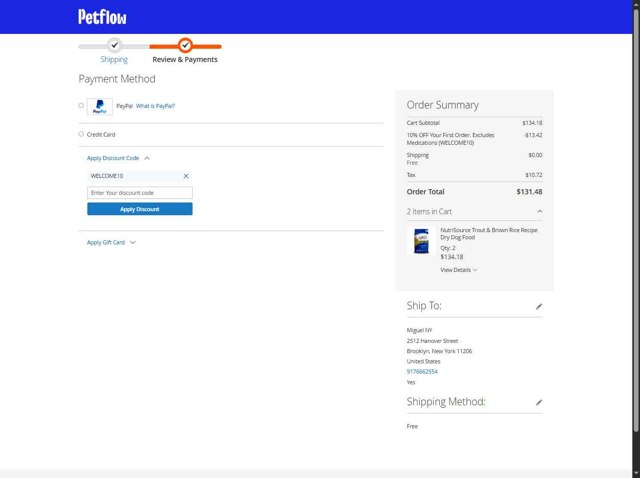The height and width of the screenshot is (478, 640).
Task: Open NutriSource dog food product thumbnail
Action: pos(421,241)
